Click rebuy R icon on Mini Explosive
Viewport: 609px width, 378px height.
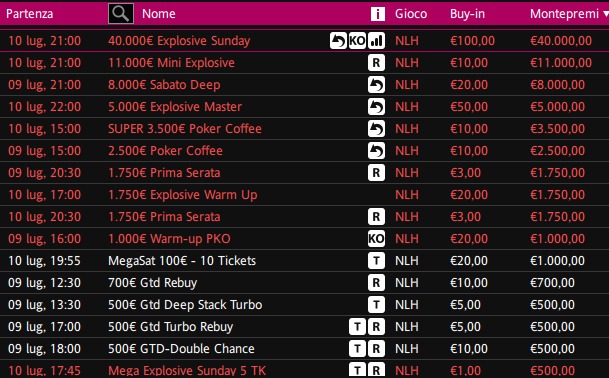[376, 63]
